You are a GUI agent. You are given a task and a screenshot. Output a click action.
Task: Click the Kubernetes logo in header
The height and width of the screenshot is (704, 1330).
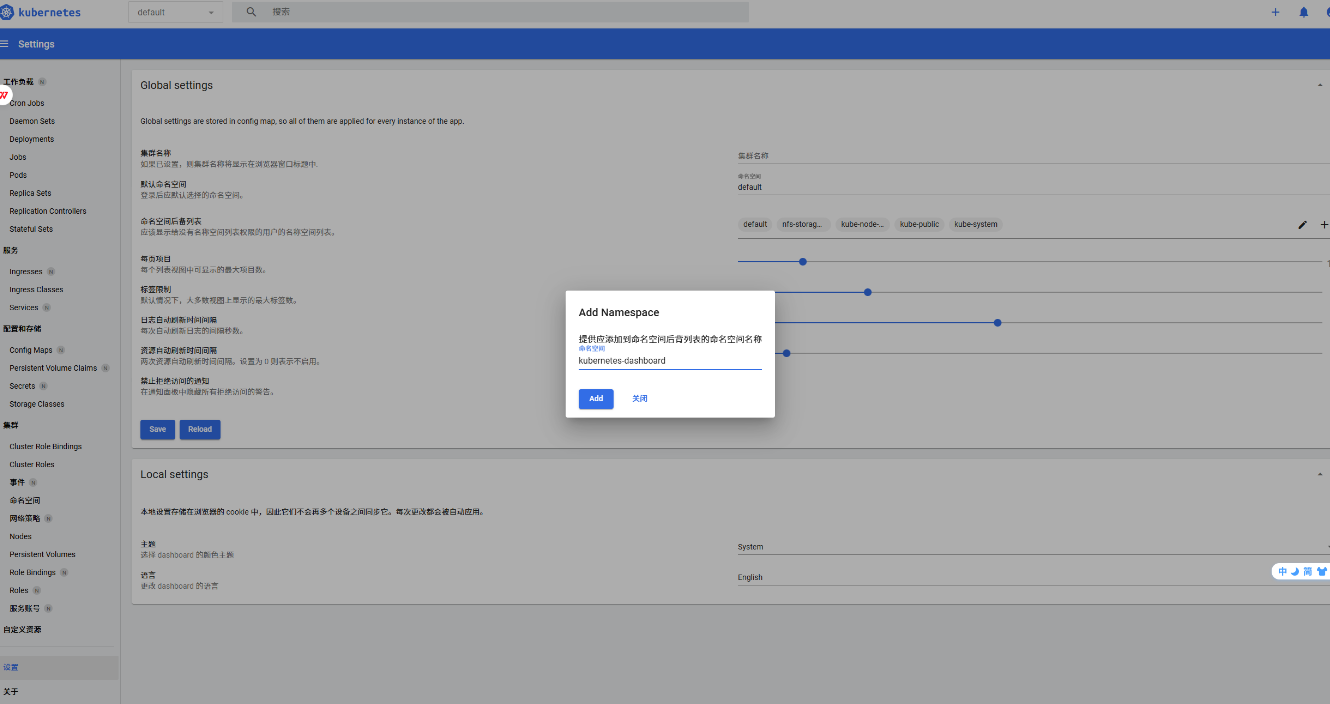click(9, 12)
